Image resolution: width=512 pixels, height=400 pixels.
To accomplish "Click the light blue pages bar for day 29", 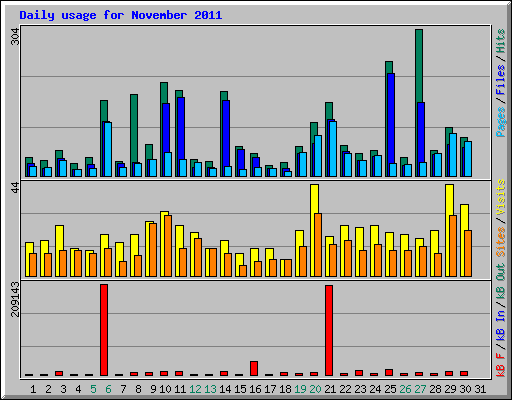I will click(x=453, y=155).
